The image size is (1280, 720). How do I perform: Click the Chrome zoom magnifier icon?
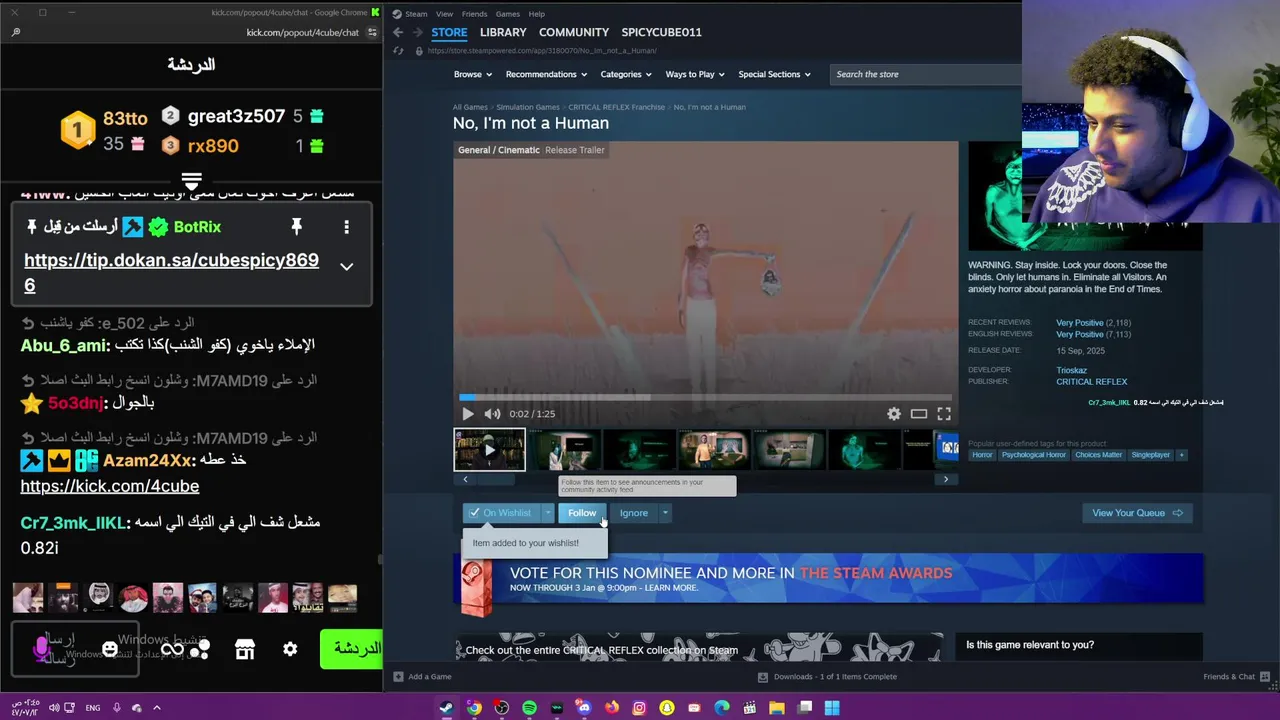pos(15,32)
